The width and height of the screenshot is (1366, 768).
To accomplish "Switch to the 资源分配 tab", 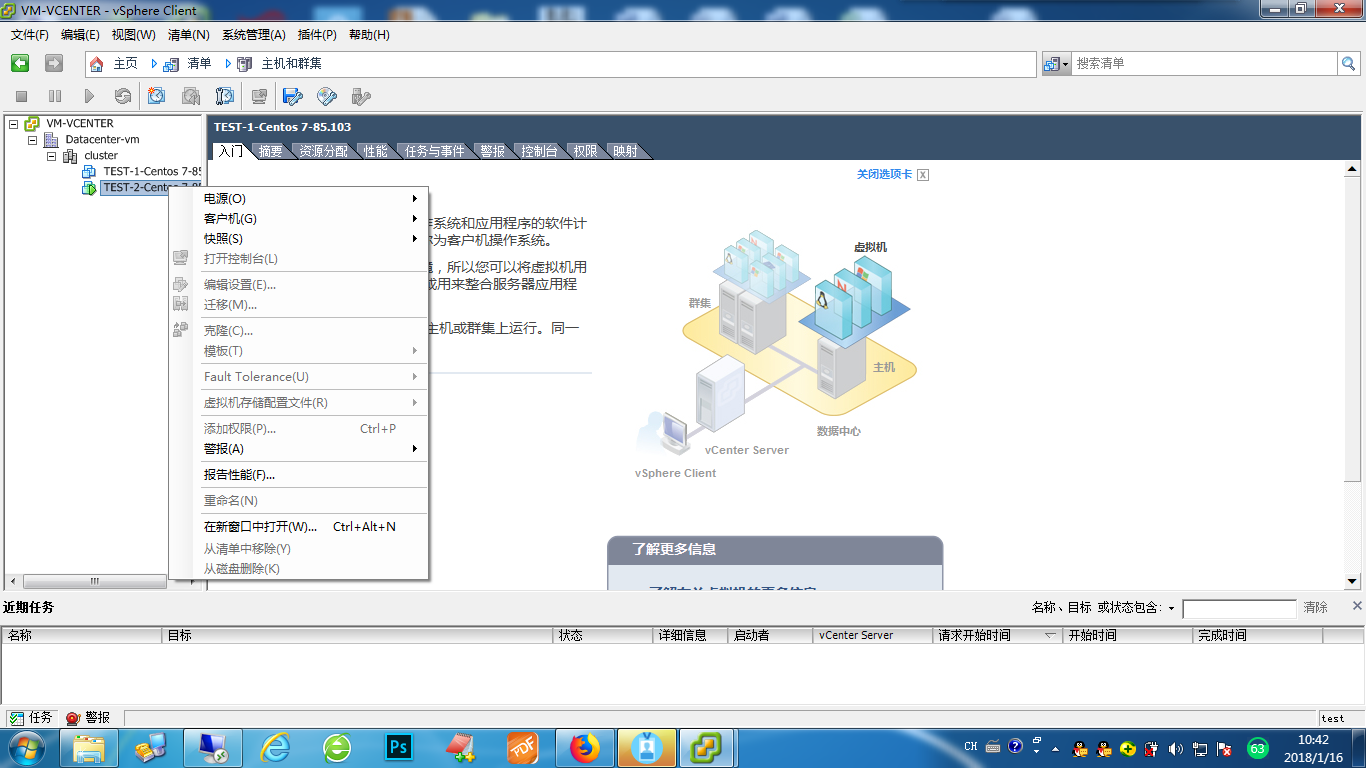I will [324, 151].
